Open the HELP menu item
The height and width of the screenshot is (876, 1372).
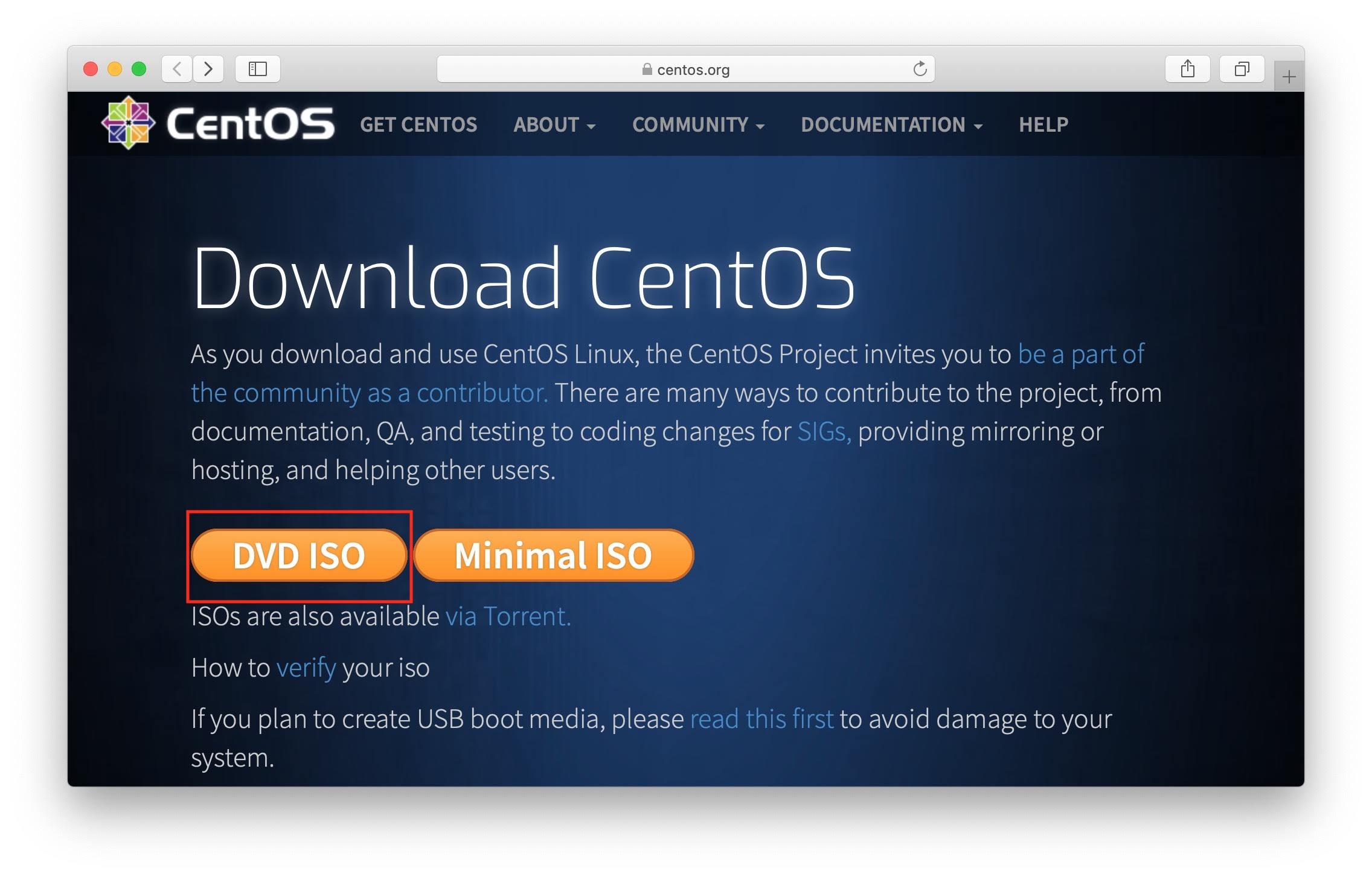[1043, 124]
